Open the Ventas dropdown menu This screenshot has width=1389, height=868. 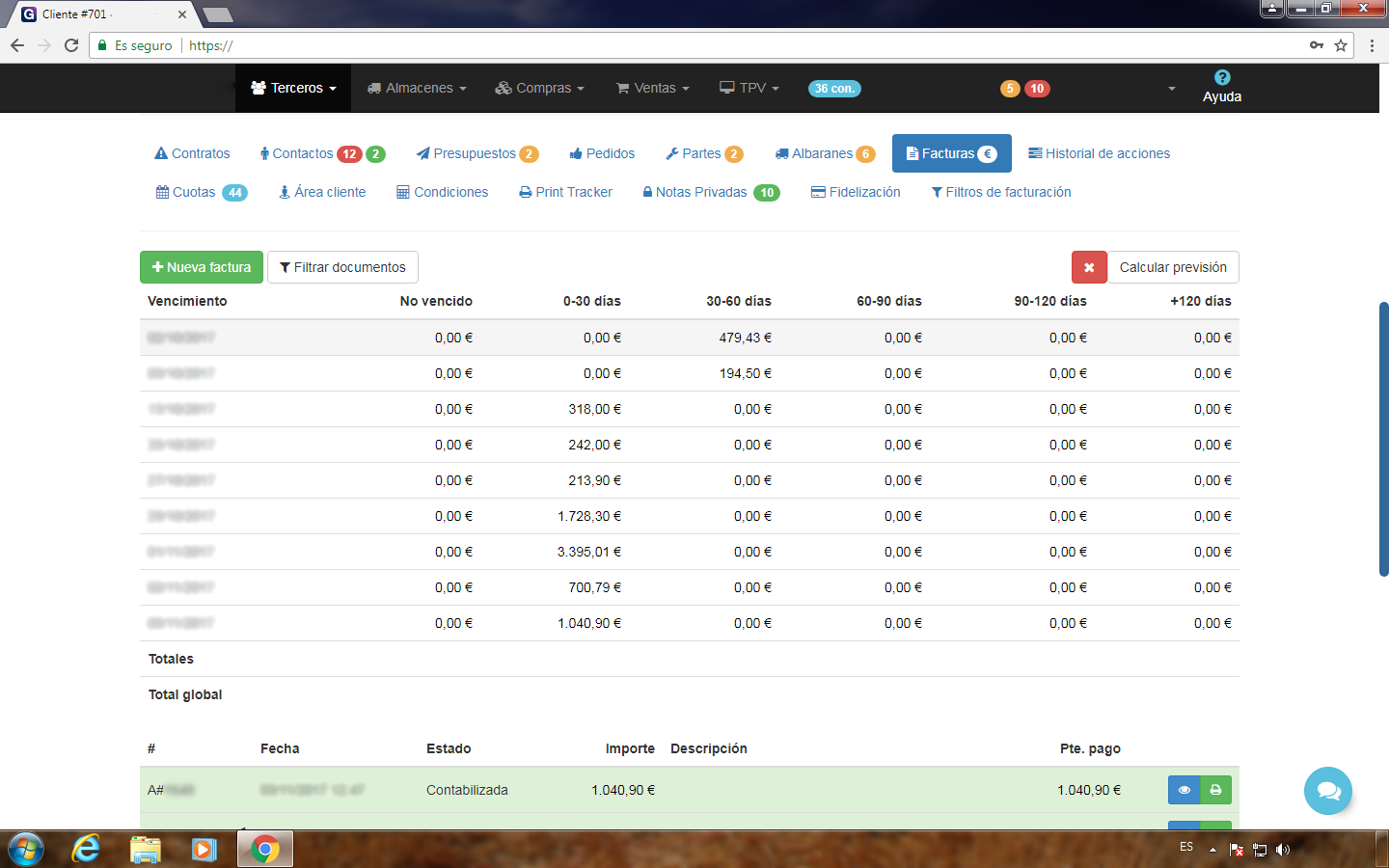[653, 88]
